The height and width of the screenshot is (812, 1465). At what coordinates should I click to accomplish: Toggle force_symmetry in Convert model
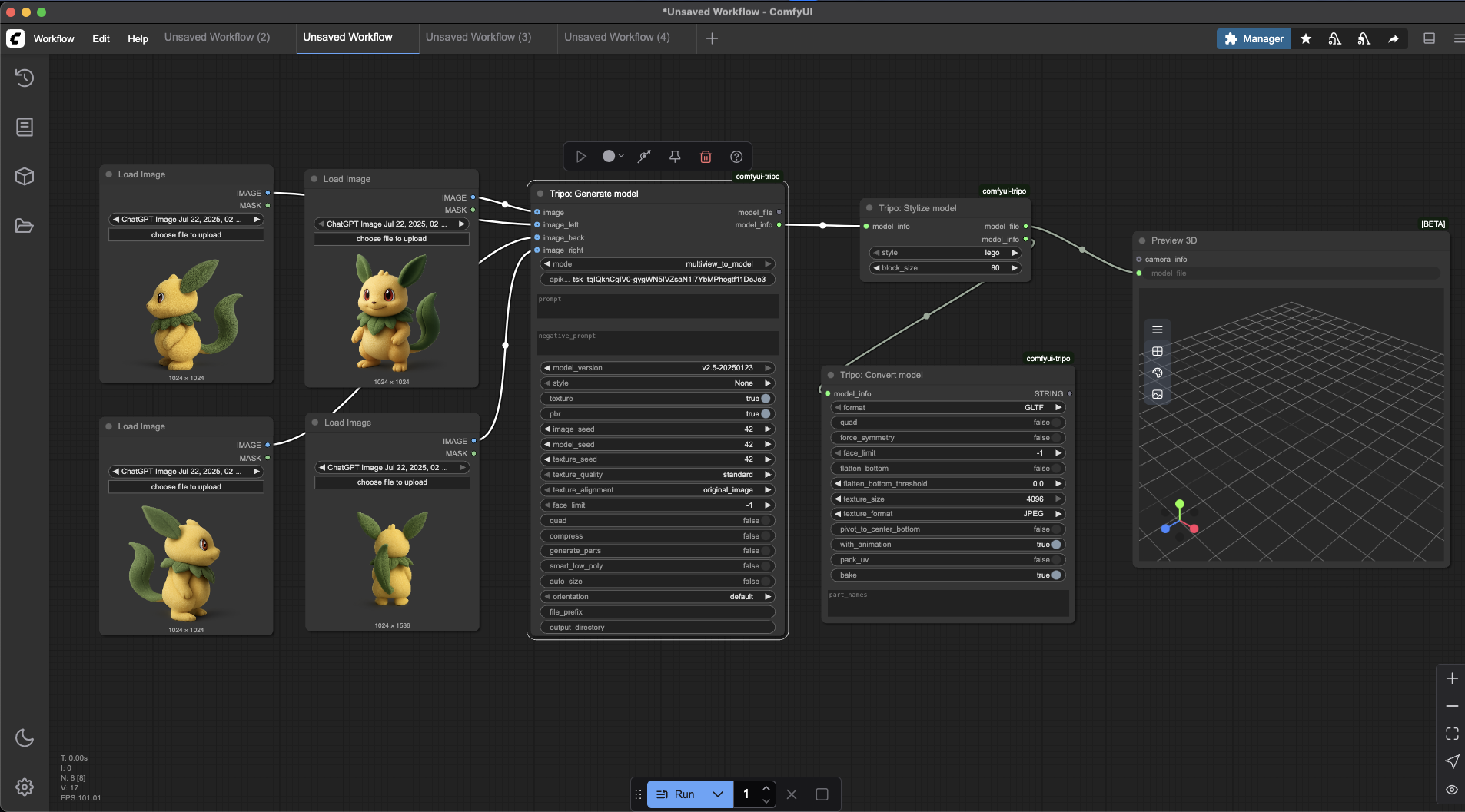click(948, 438)
